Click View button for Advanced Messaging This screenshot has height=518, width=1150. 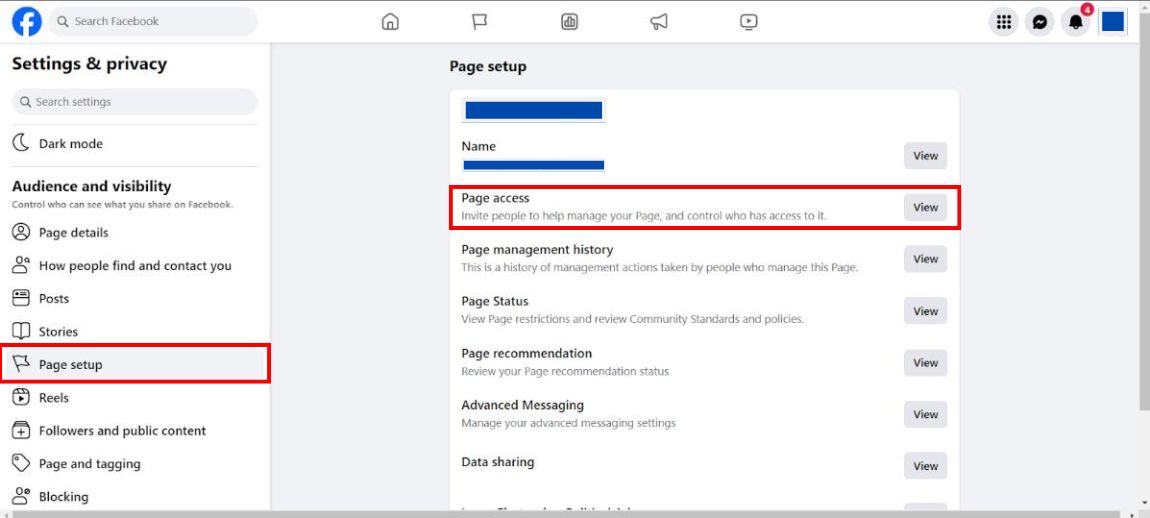(925, 415)
